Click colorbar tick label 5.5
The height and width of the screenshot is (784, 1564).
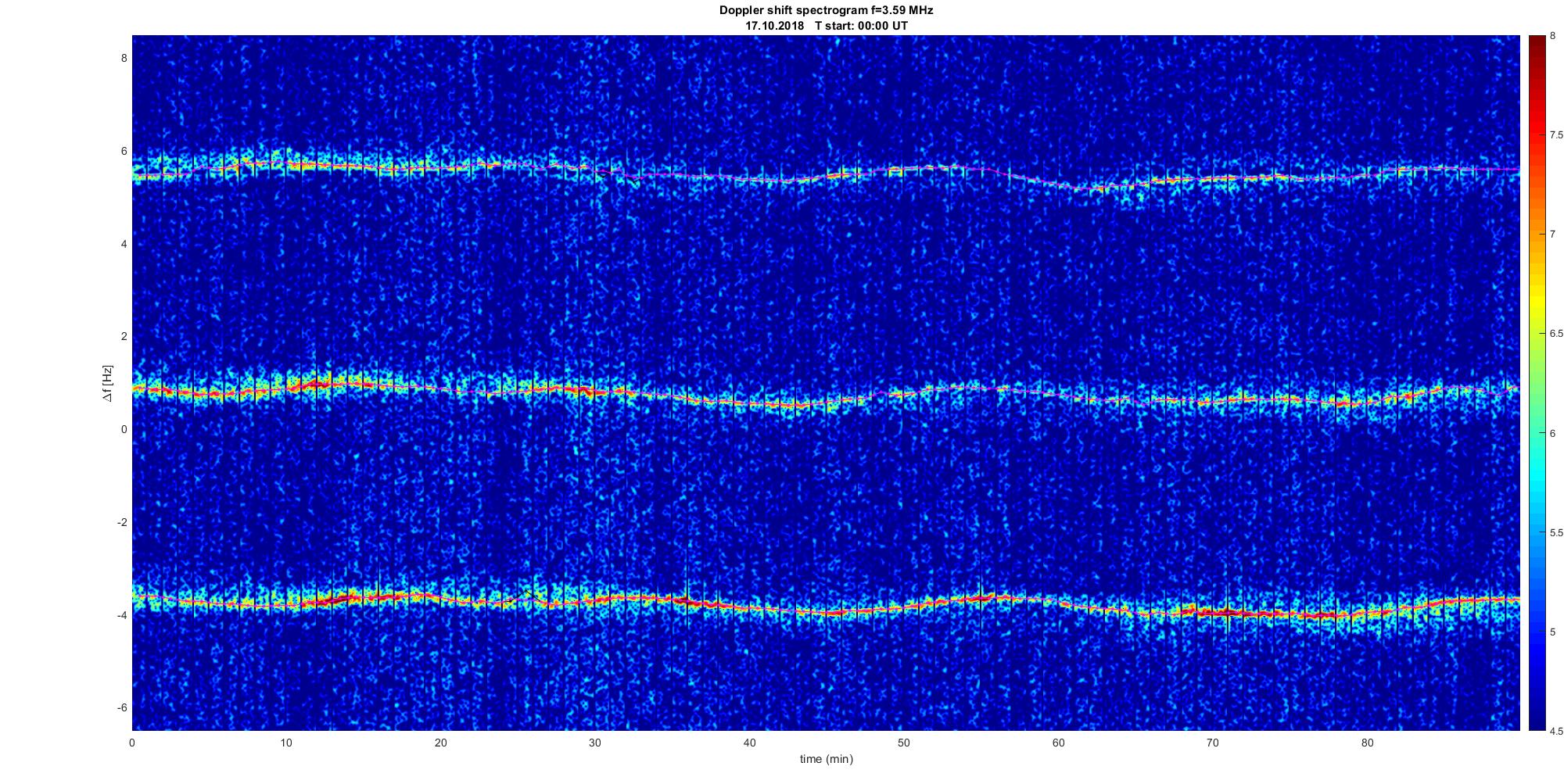point(1556,532)
